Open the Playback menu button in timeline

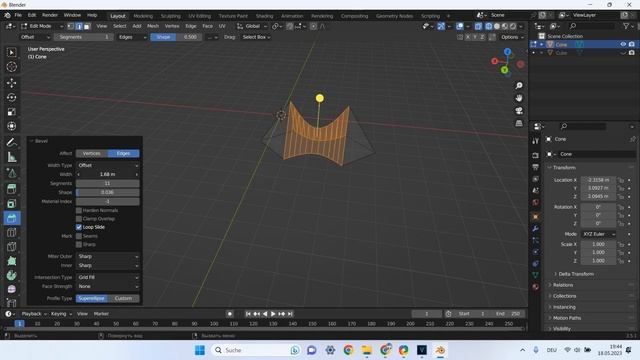pyautogui.click(x=33, y=314)
